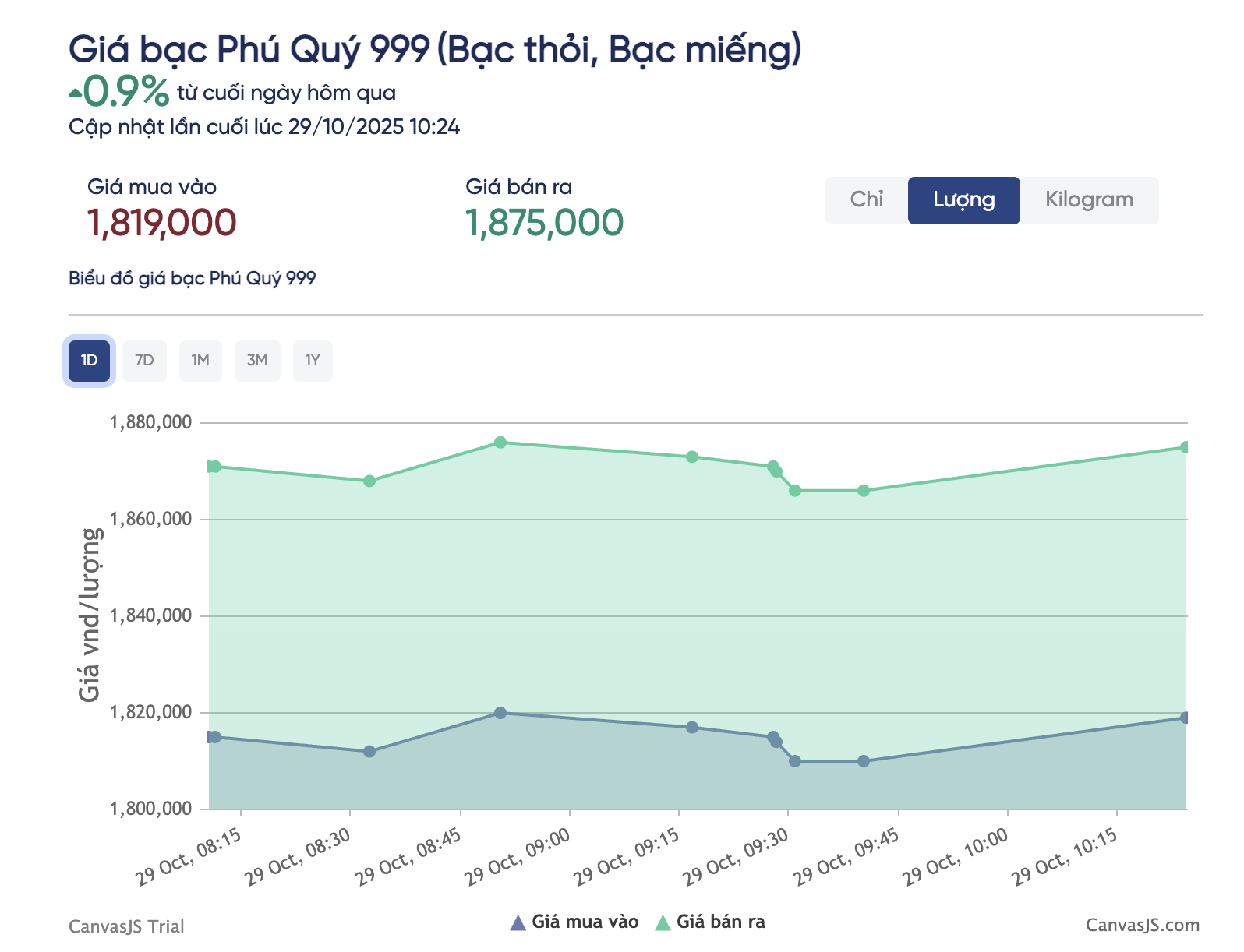This screenshot has height=952, width=1244.
Task: Open the 3M chart view
Action: pos(257,360)
